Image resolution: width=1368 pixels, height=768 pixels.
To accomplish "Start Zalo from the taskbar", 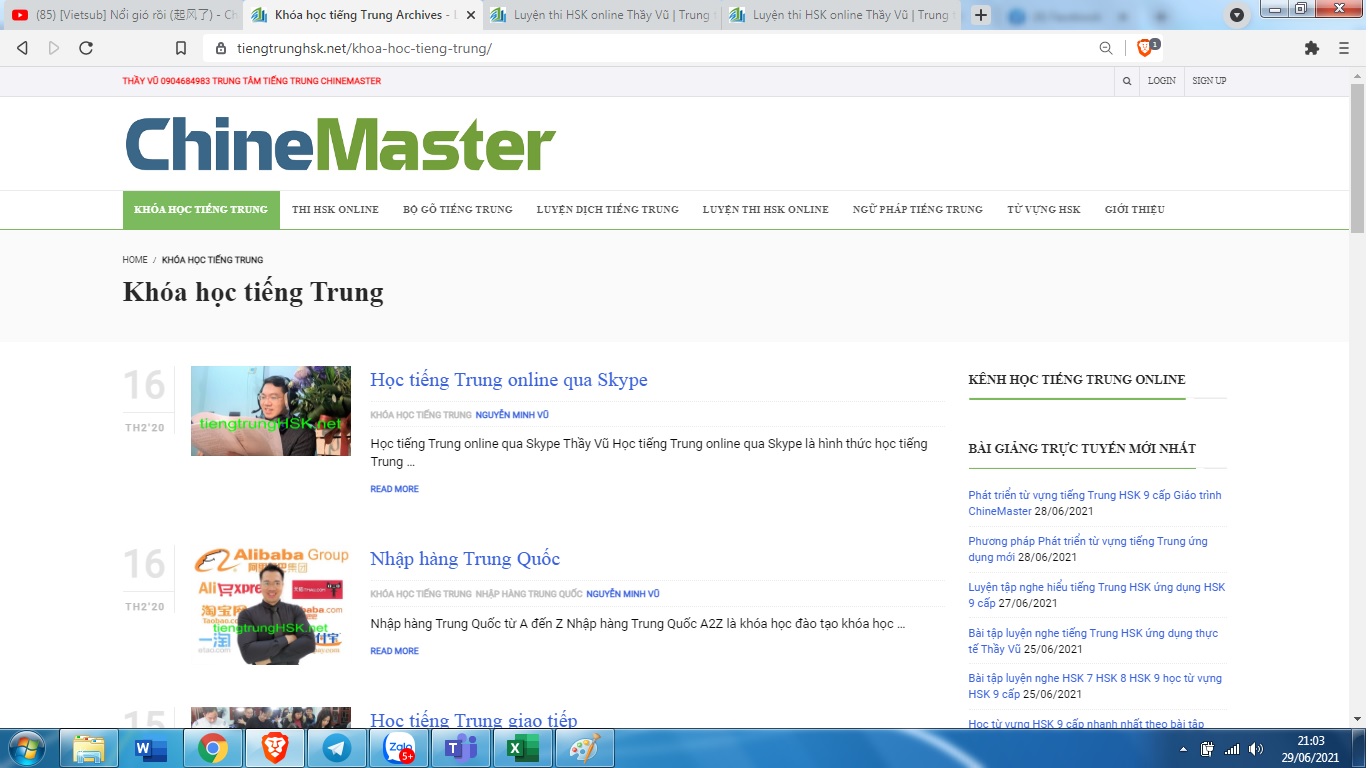I will (x=399, y=747).
